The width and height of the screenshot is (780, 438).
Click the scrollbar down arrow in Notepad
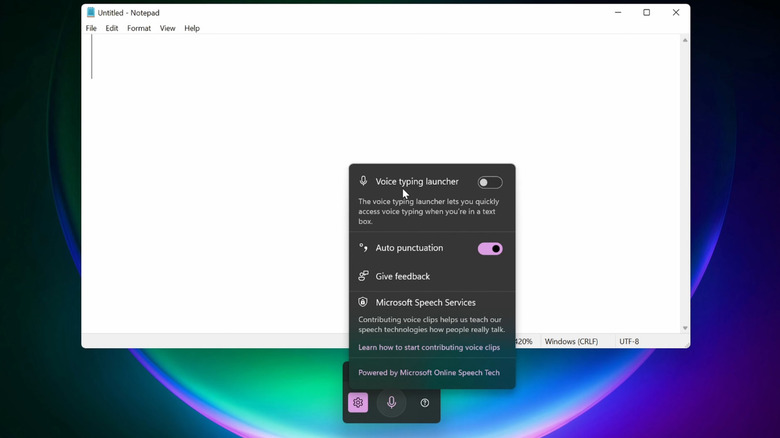coord(685,328)
